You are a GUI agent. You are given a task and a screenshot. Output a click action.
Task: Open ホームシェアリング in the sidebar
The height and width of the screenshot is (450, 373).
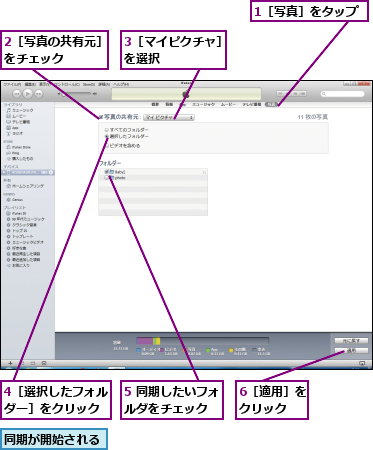tap(25, 186)
